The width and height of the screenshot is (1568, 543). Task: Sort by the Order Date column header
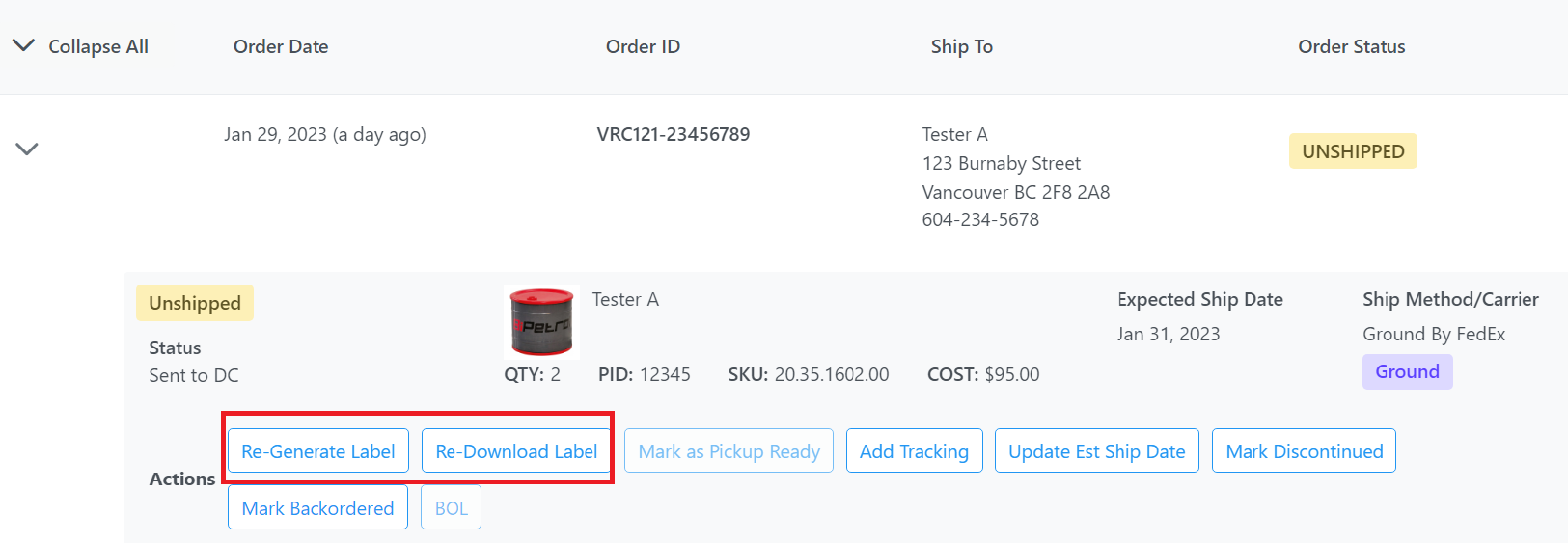point(281,46)
